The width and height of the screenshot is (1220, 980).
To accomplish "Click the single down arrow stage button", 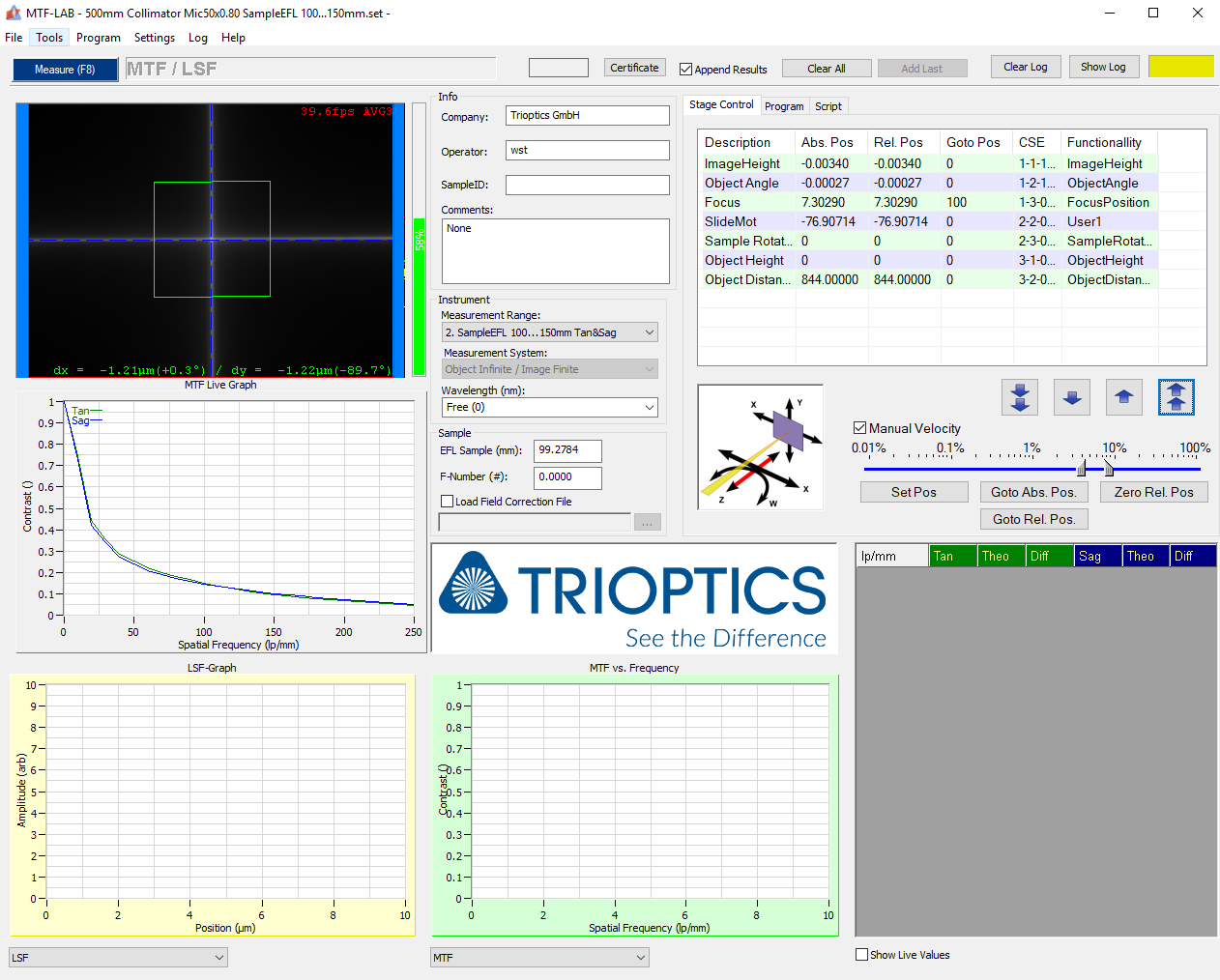I will tap(1071, 397).
